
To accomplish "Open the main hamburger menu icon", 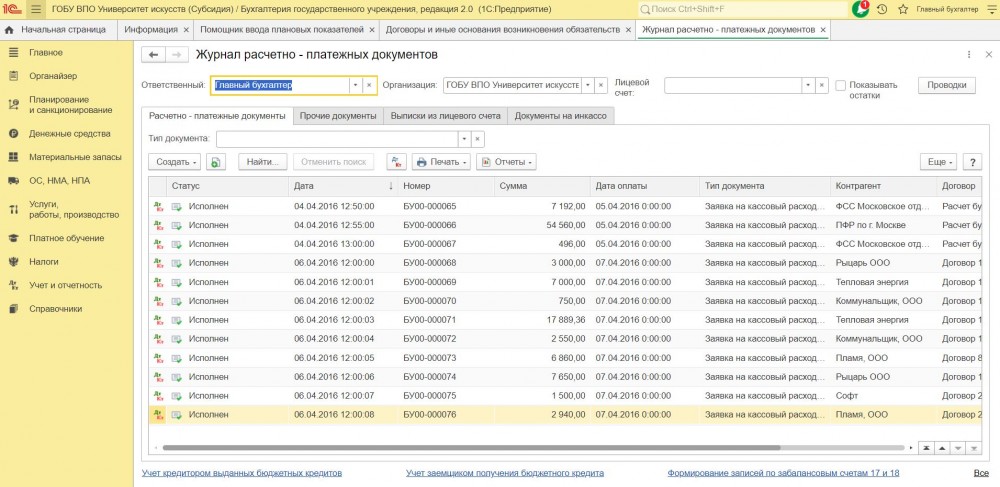I will (x=37, y=9).
